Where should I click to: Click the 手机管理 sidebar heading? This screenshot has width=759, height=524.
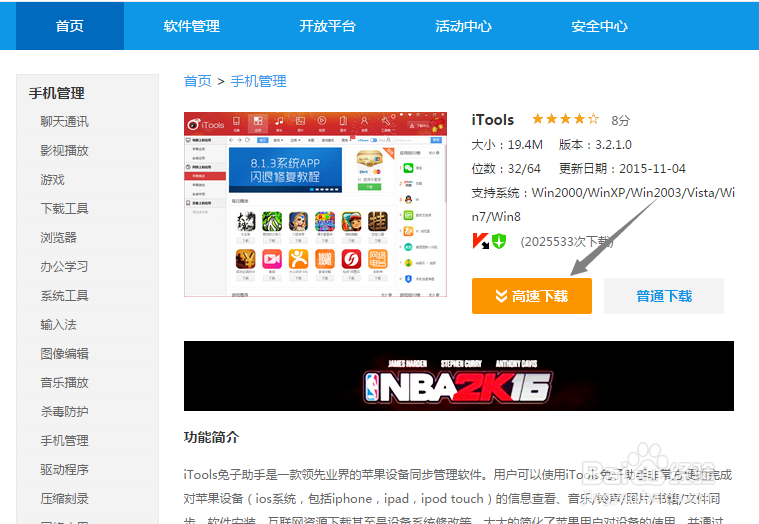pos(57,93)
